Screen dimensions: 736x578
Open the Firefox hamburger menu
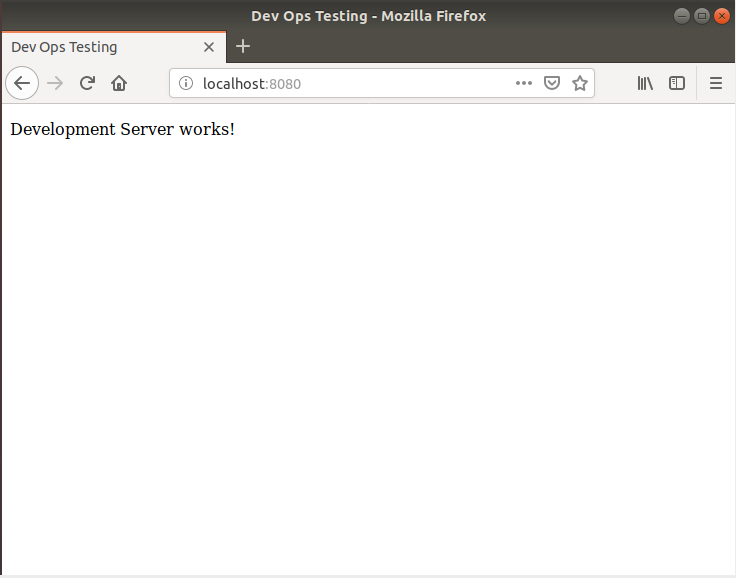point(715,84)
